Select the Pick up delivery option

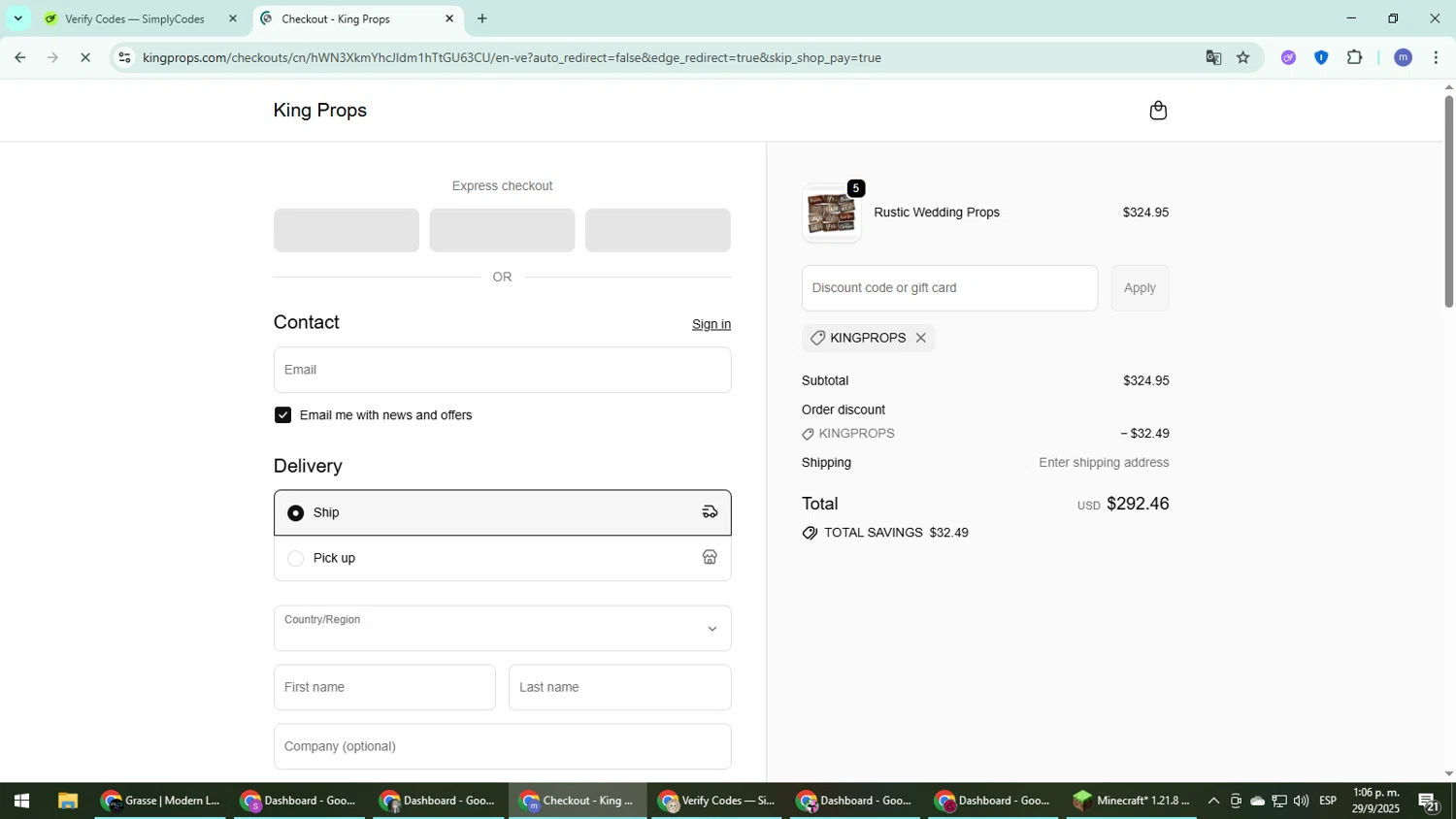502,558
